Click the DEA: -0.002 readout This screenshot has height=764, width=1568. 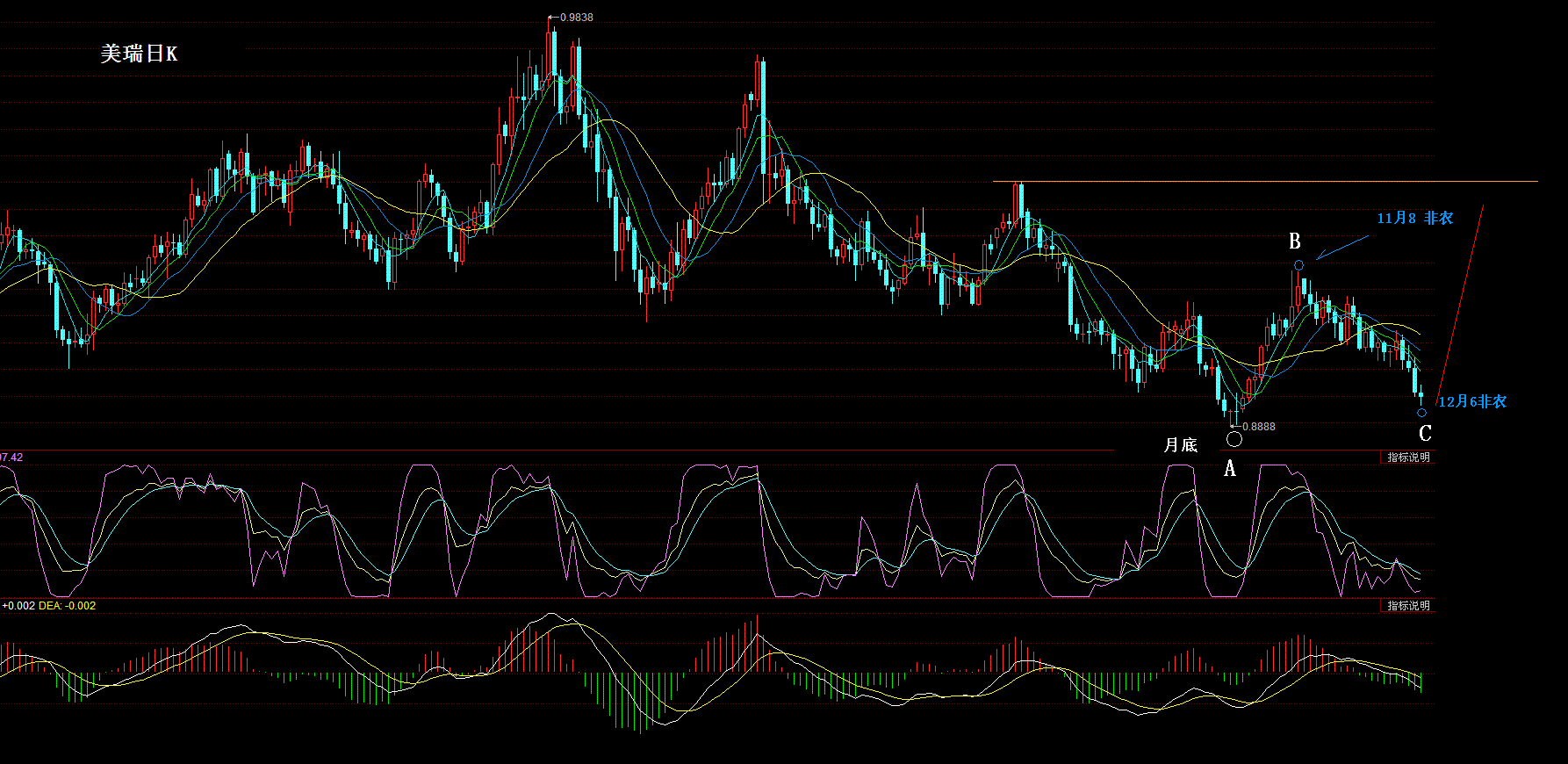[x=68, y=606]
